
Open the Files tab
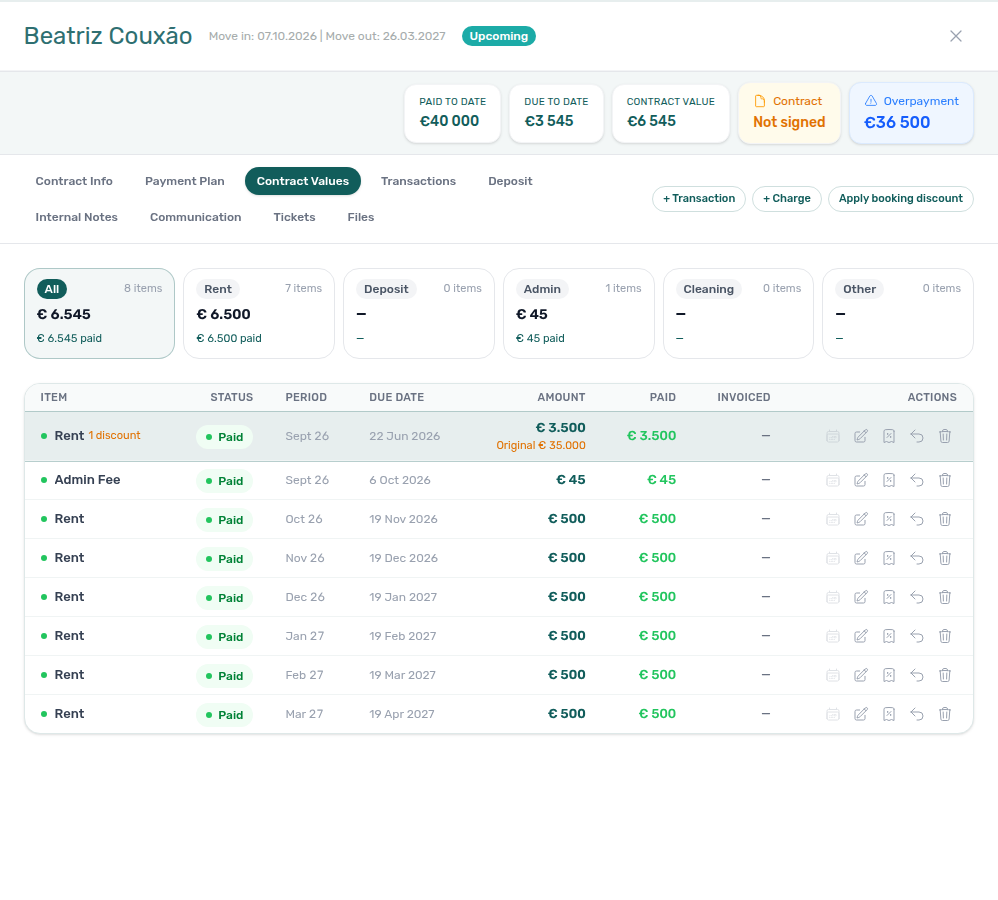(x=360, y=217)
